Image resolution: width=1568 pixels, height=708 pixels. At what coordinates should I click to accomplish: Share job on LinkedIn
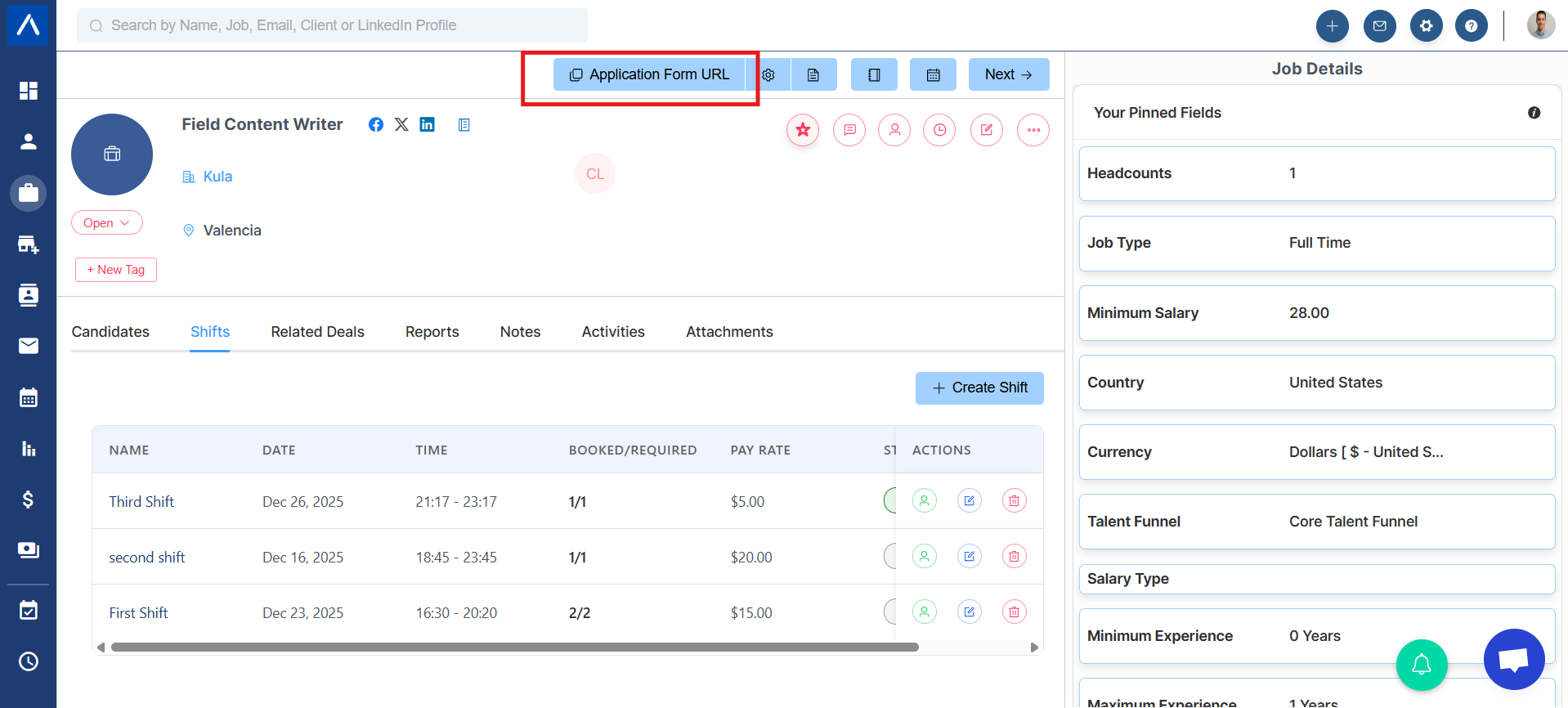428,124
